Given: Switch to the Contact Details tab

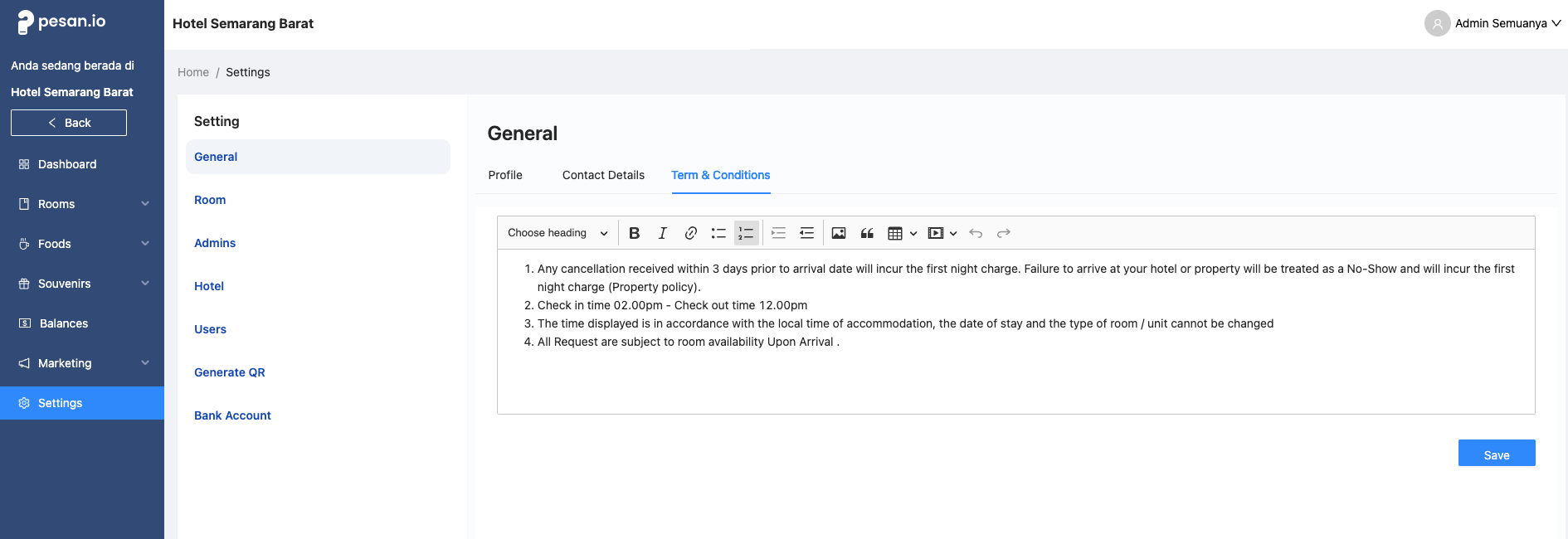Looking at the screenshot, I should (x=603, y=175).
